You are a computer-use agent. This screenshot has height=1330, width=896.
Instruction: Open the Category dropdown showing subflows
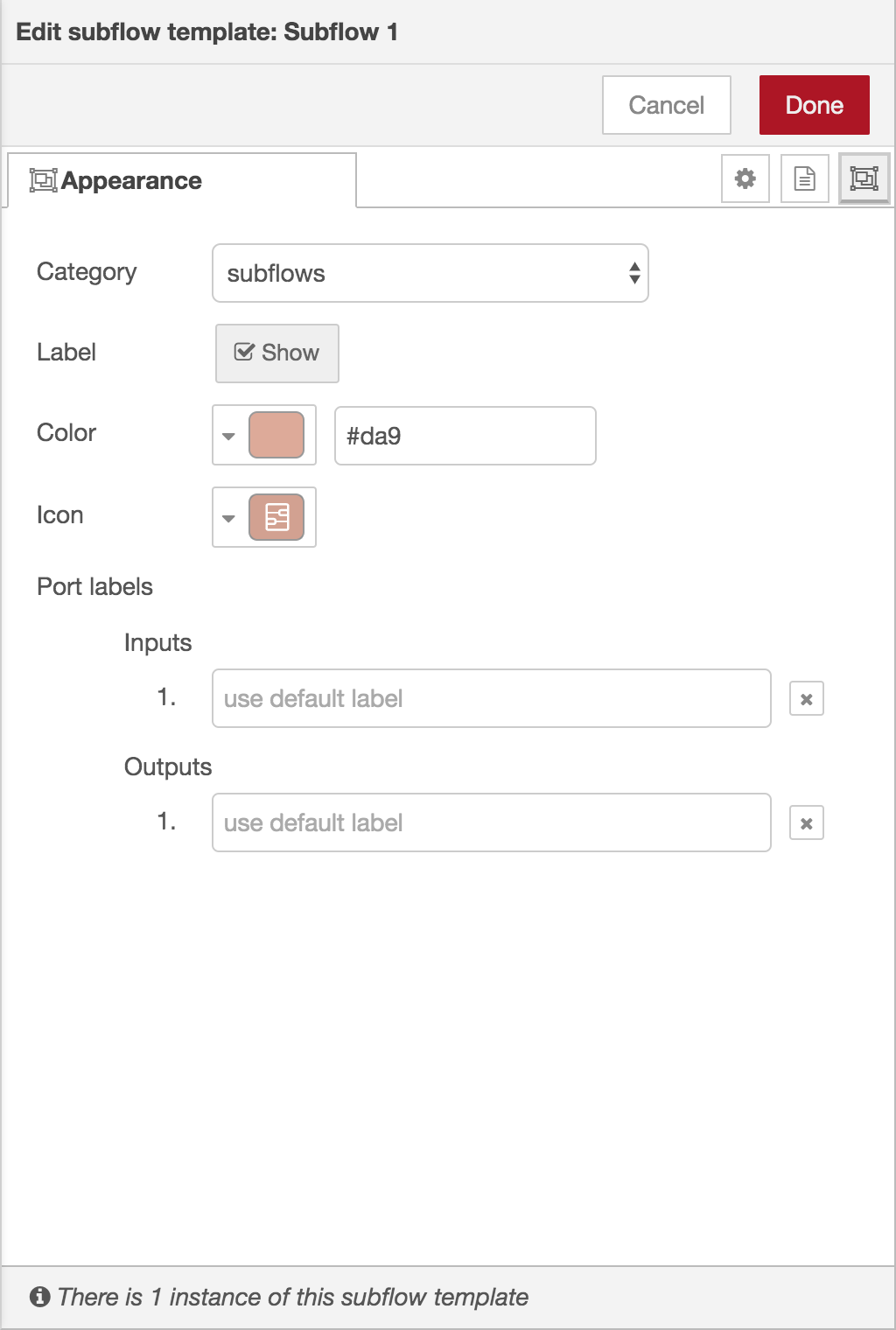tap(430, 273)
